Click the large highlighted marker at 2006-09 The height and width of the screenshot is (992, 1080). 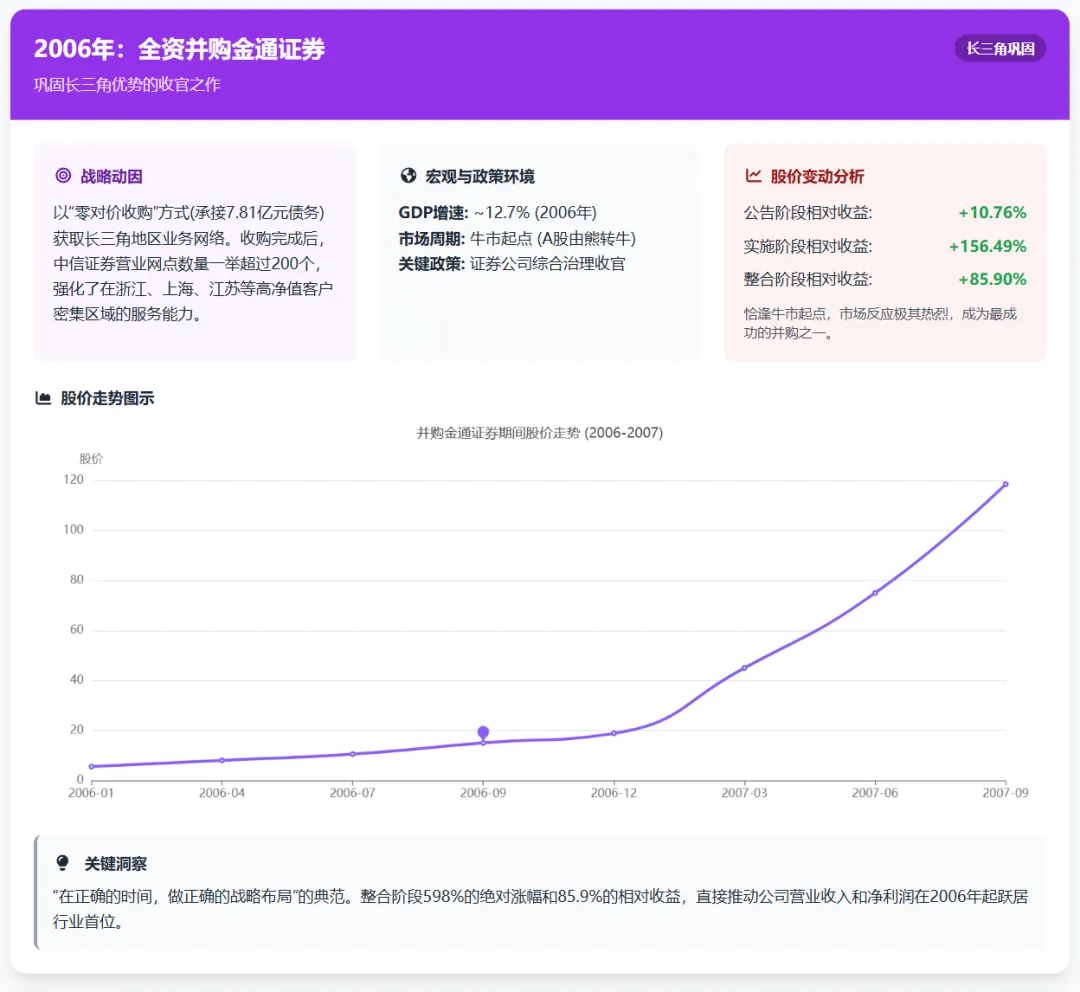[x=483, y=732]
